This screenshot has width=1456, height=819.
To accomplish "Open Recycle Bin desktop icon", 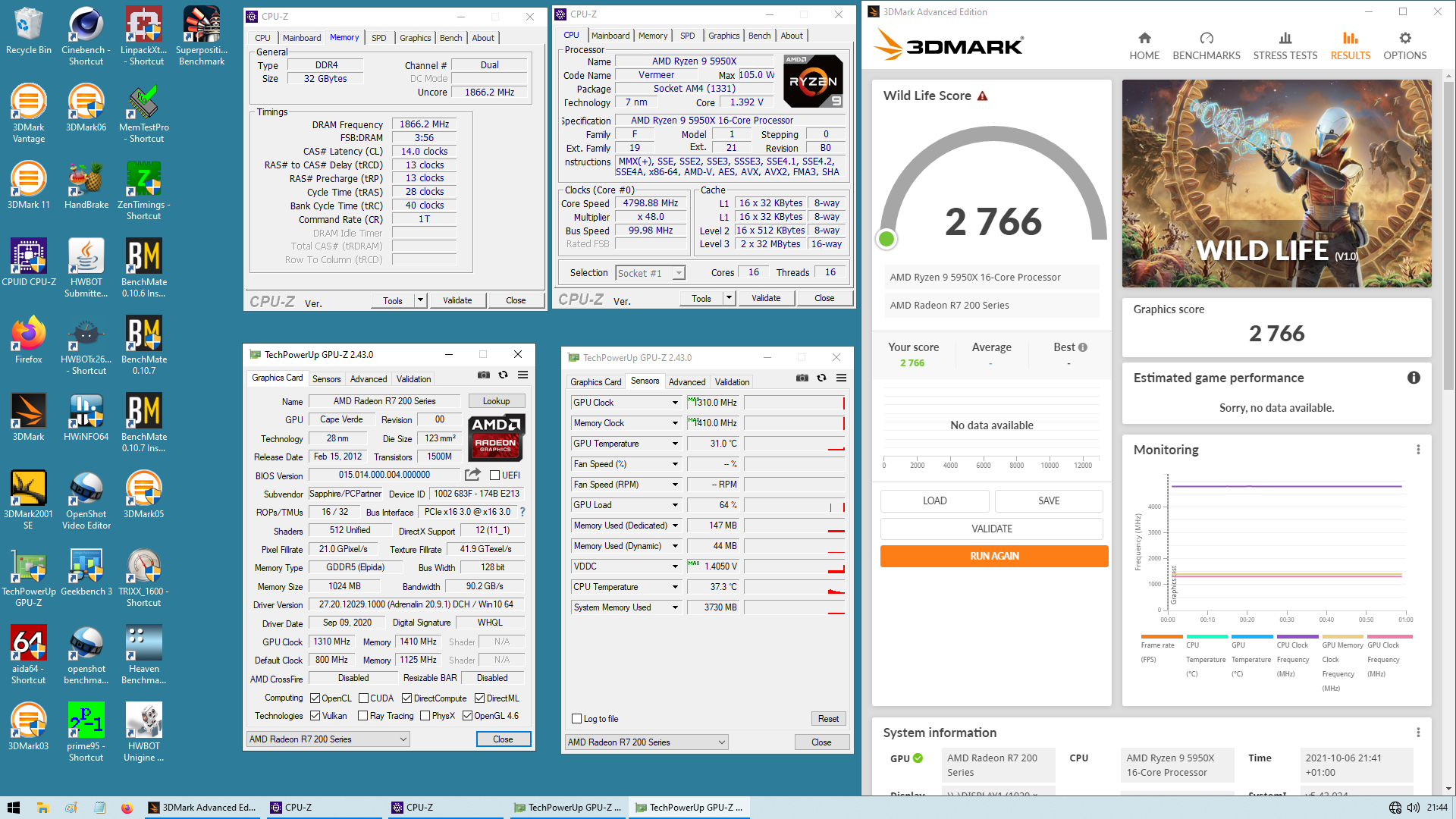I will click(28, 31).
